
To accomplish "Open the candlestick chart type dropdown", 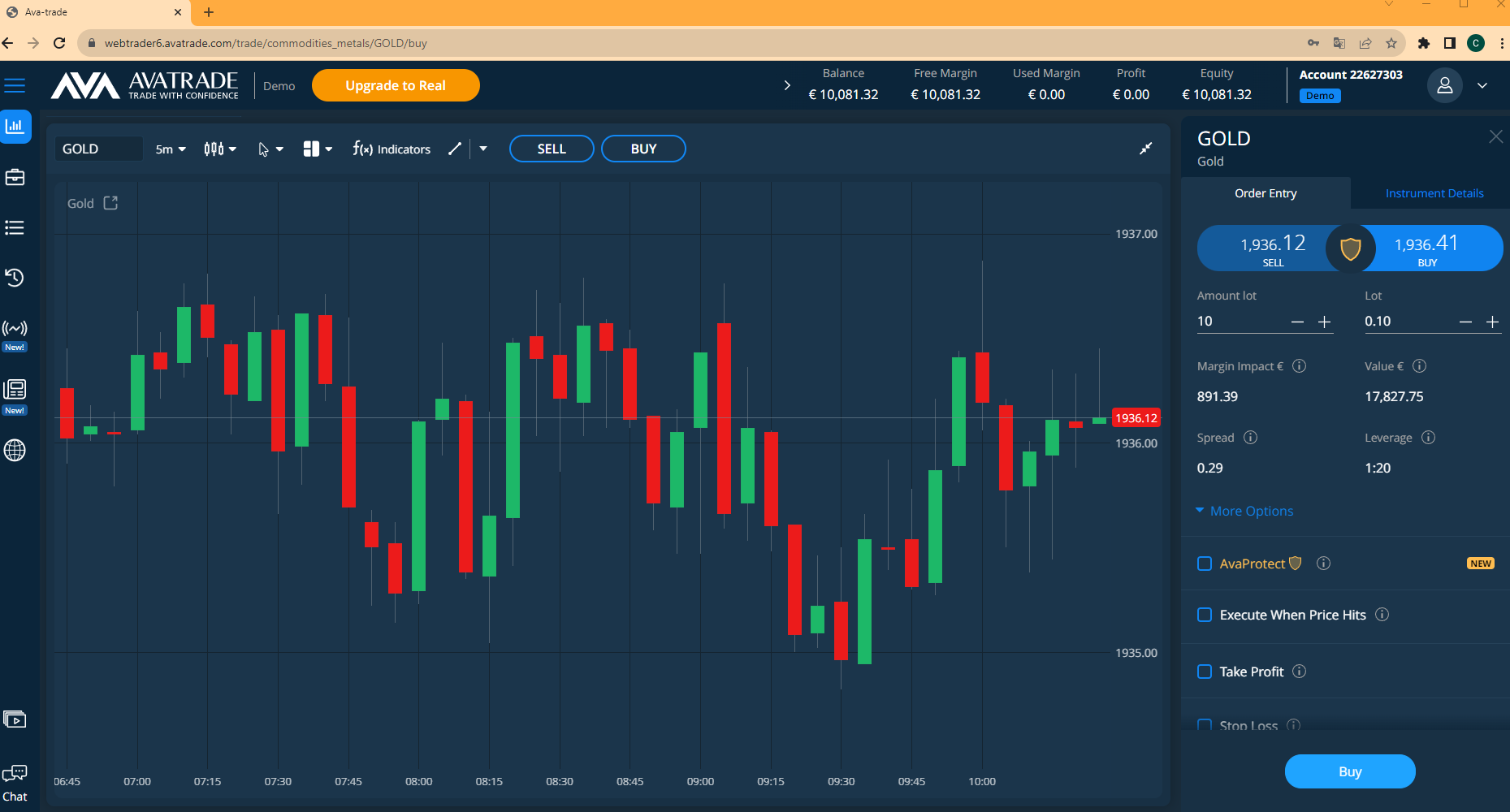I will pos(220,149).
